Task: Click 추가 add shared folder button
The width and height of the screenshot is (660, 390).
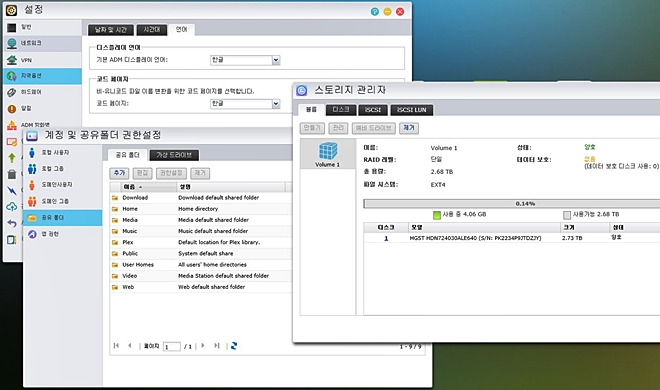Action: click(x=119, y=173)
